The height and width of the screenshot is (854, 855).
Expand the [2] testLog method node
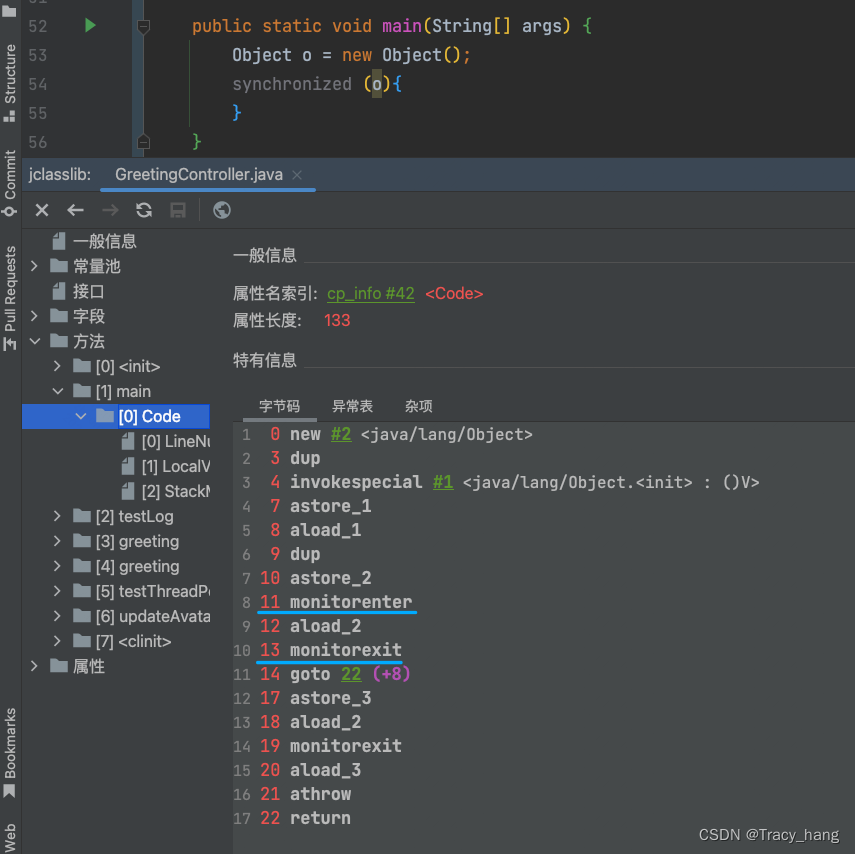57,516
